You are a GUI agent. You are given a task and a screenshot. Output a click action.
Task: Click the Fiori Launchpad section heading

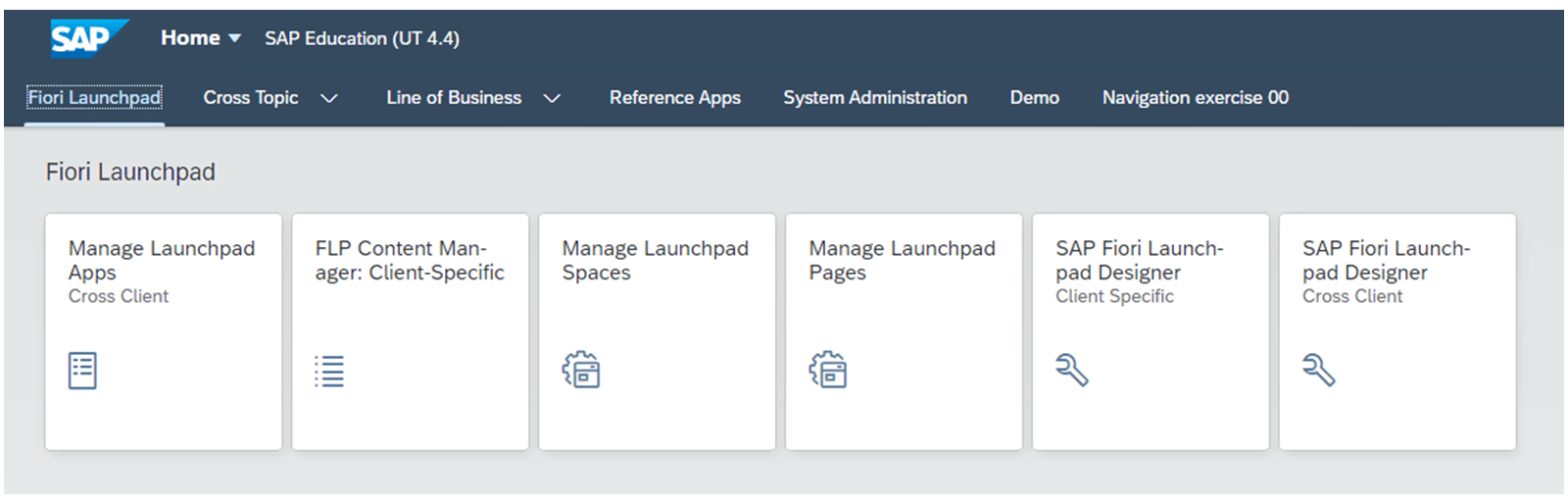click(x=130, y=172)
